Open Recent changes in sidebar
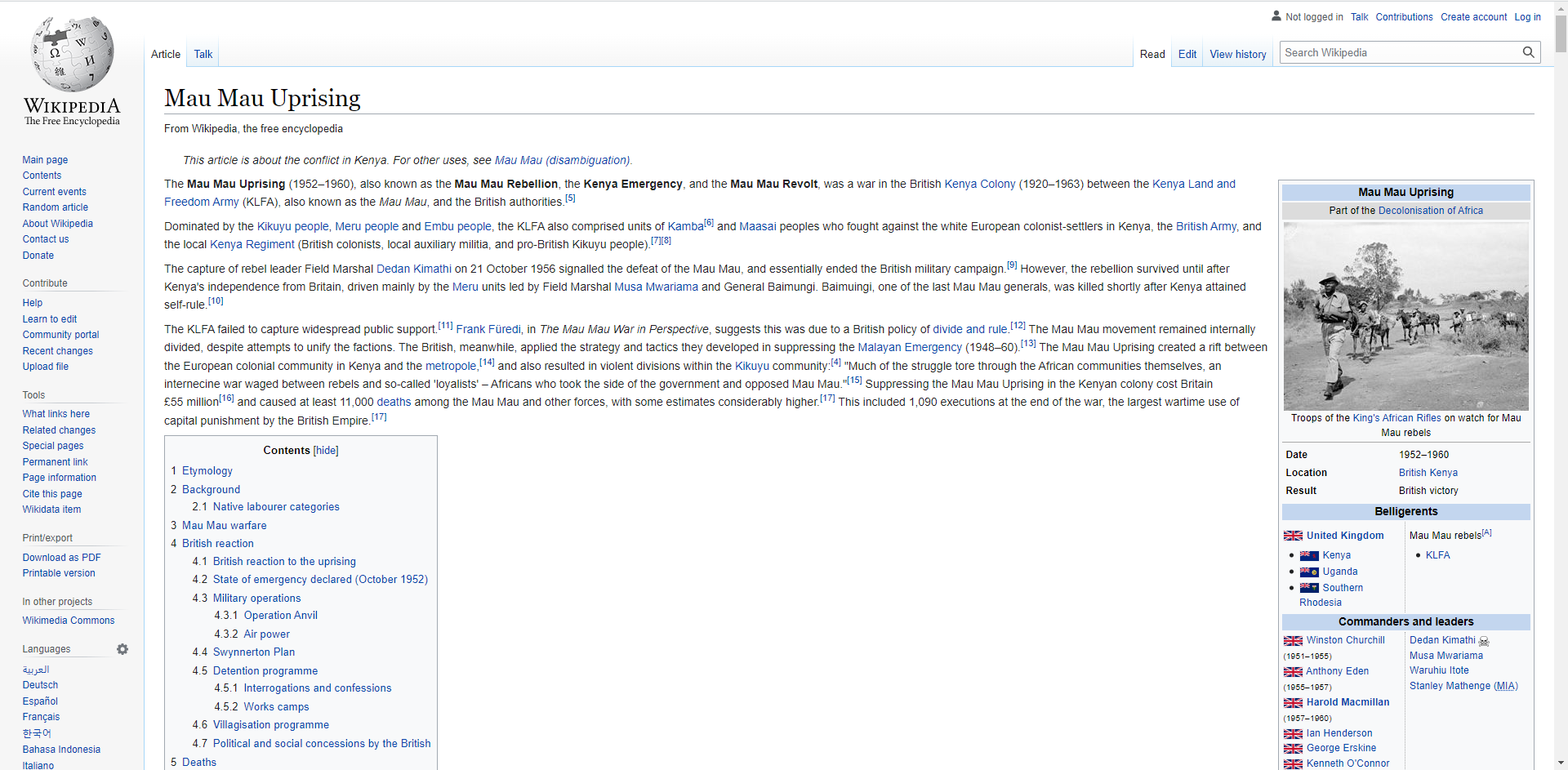Viewport: 1568px width, 770px height. point(58,351)
